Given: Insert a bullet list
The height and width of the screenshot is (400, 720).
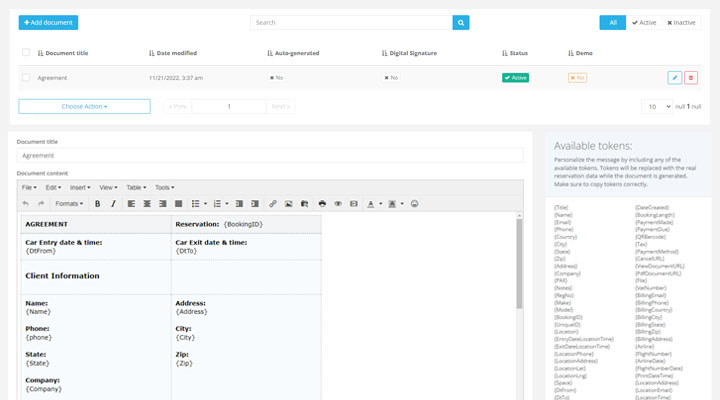Looking at the screenshot, I should coord(196,203).
